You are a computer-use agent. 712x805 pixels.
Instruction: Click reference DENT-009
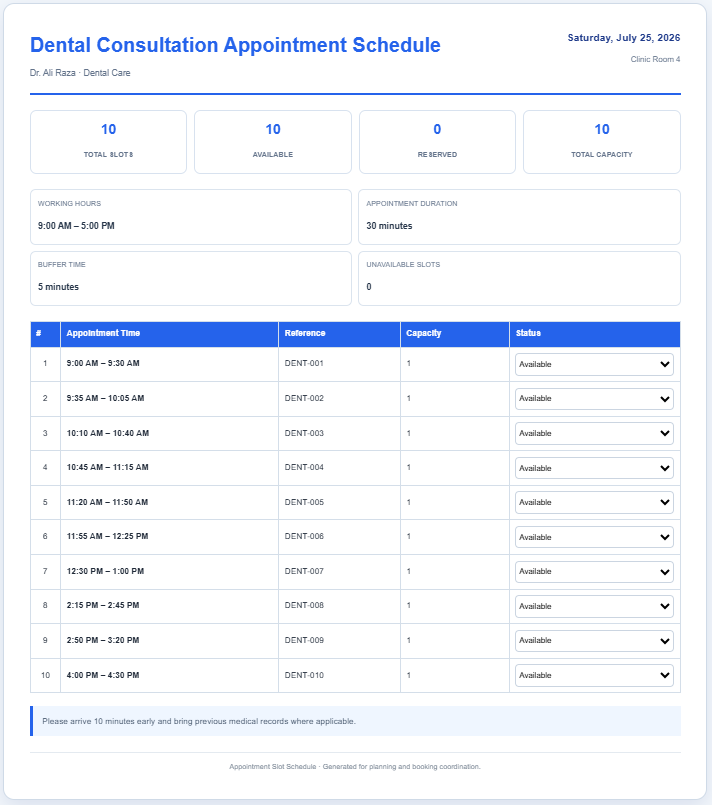[x=304, y=641]
